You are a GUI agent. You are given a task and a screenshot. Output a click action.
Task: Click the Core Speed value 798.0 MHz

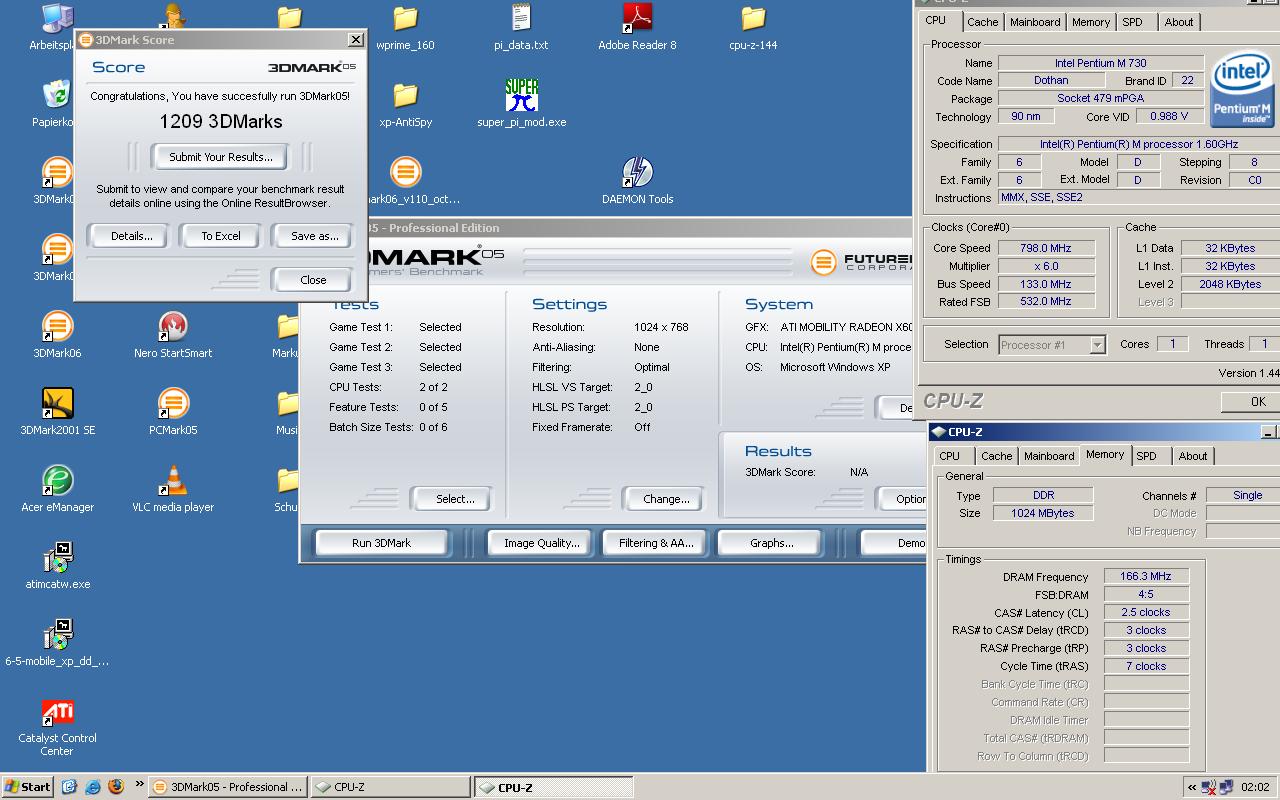pos(1046,248)
